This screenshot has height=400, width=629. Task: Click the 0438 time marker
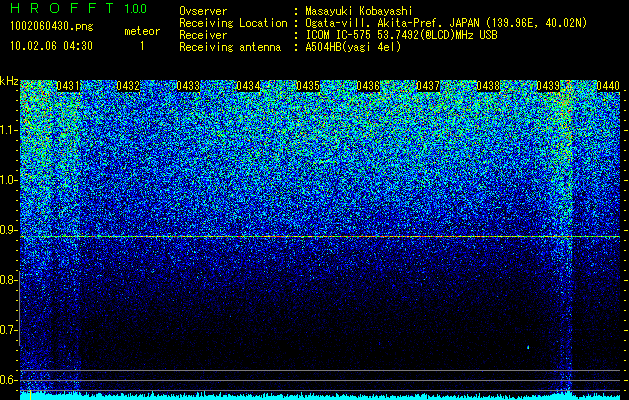coord(488,86)
